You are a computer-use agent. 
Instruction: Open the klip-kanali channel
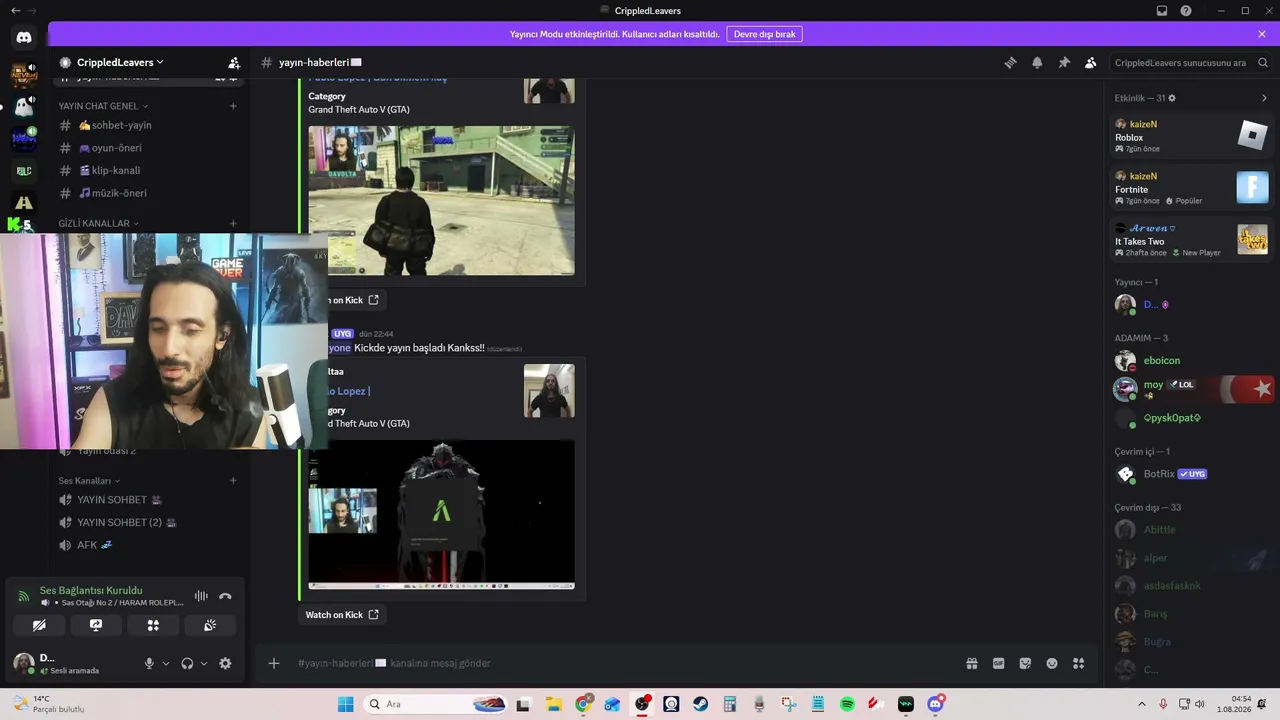150,170
